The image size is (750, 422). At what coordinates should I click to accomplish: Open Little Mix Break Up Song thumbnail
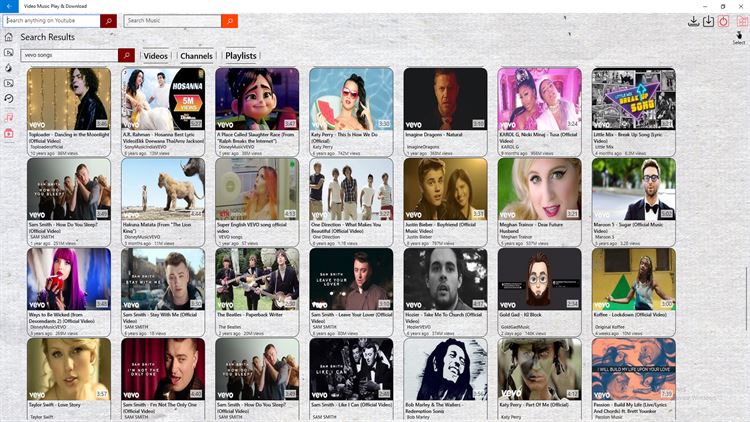(634, 99)
